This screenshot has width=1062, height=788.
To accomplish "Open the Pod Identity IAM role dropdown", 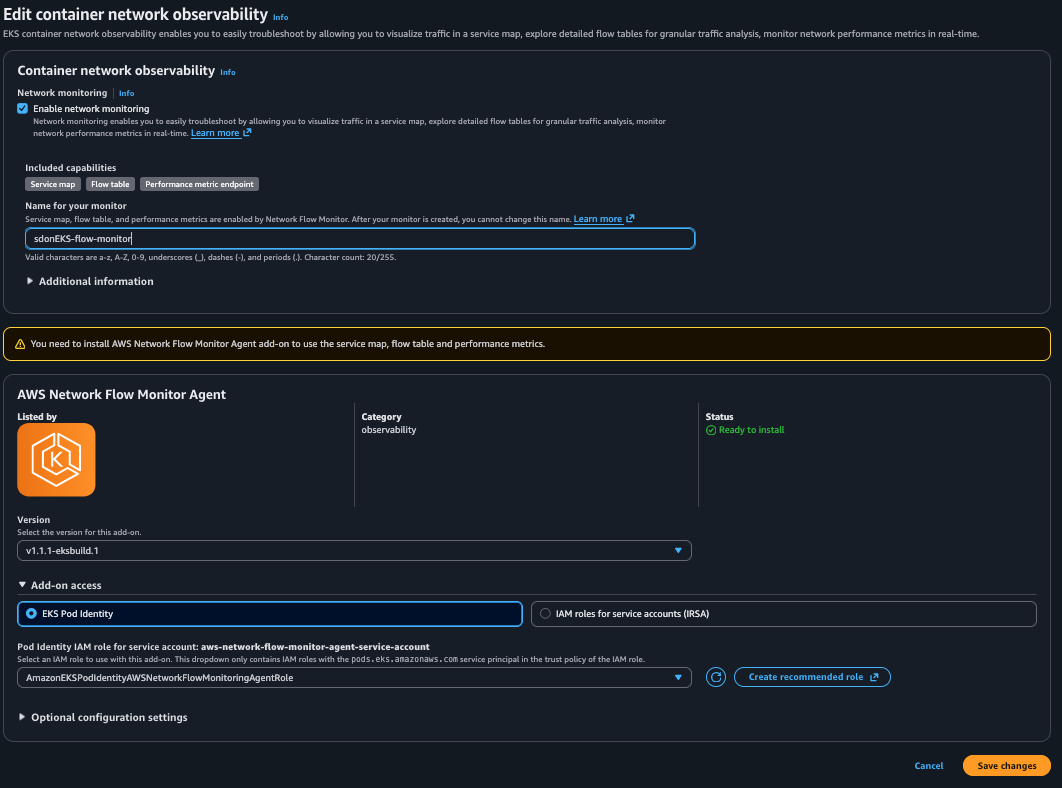I will pos(354,678).
